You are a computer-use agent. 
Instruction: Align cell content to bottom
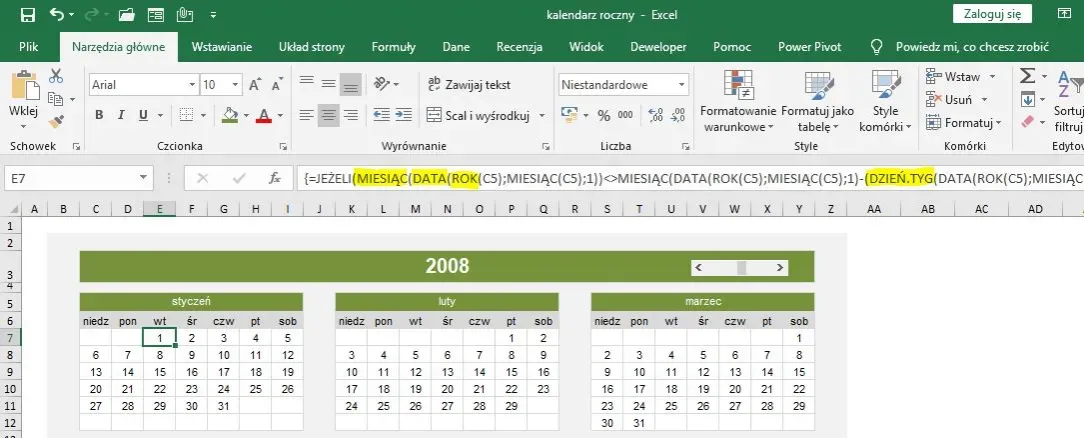351,84
